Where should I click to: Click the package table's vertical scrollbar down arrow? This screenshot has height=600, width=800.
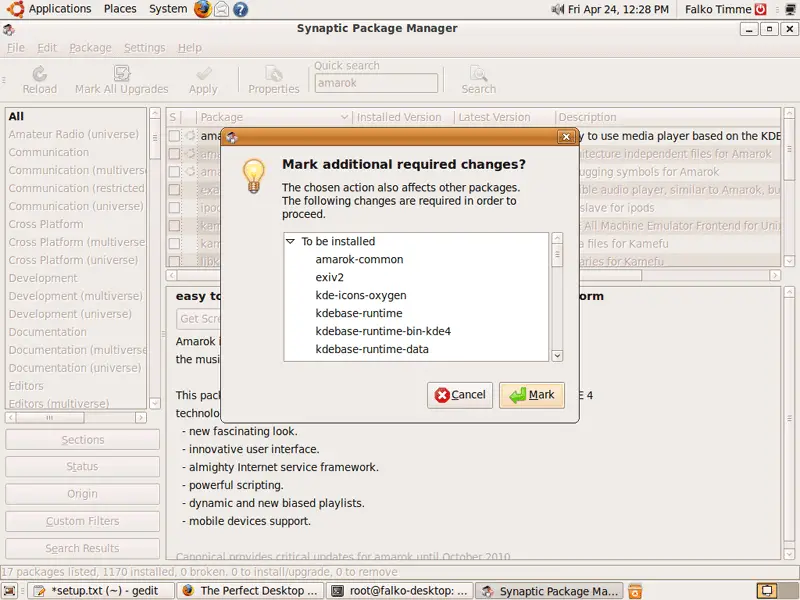point(789,261)
